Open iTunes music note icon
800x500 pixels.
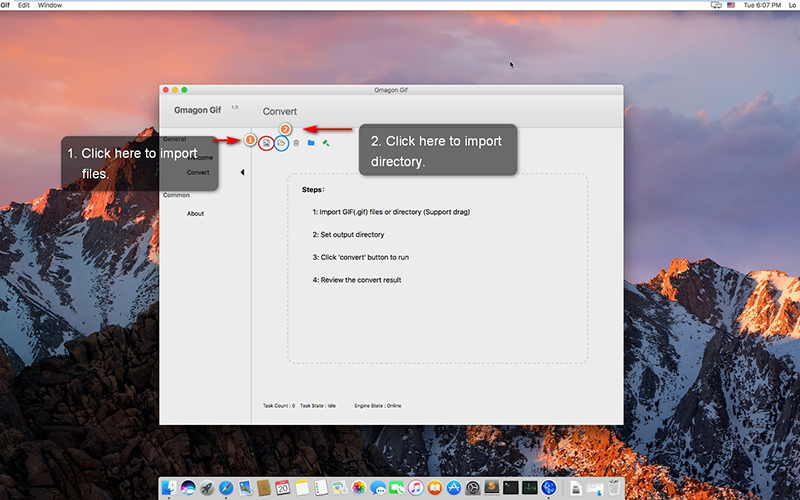(x=416, y=488)
